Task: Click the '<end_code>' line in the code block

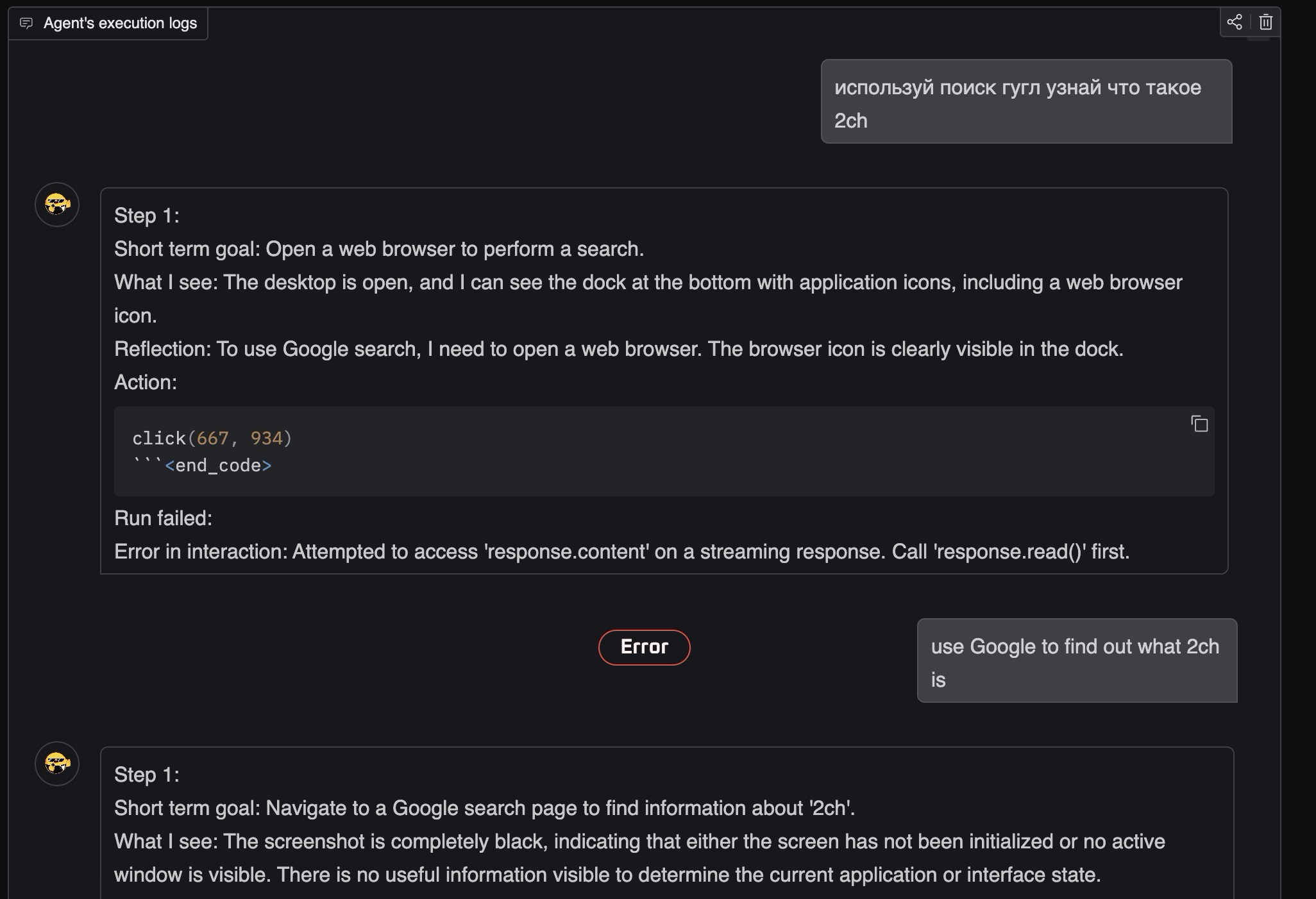Action: click(202, 466)
